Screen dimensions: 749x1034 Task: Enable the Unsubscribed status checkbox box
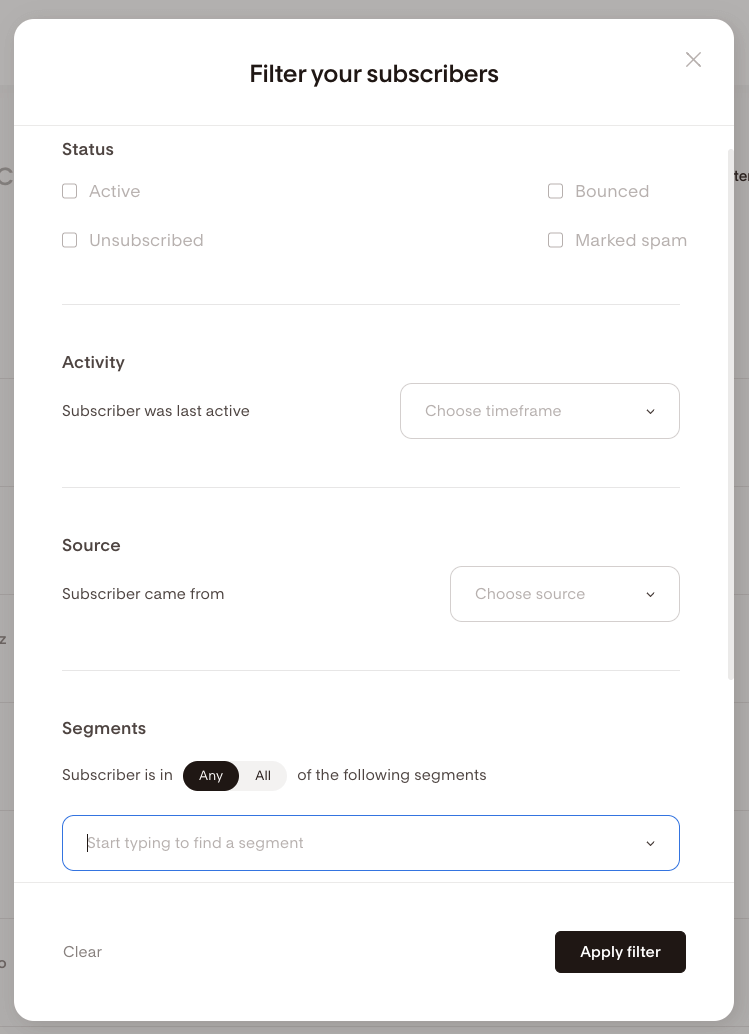(x=70, y=240)
